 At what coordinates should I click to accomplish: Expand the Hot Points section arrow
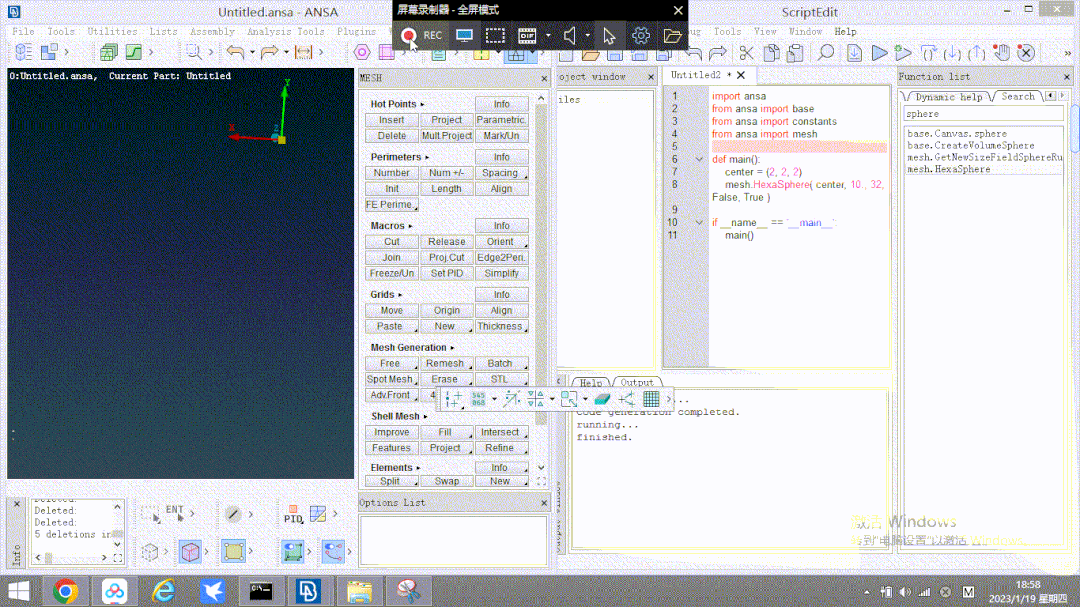click(x=422, y=104)
